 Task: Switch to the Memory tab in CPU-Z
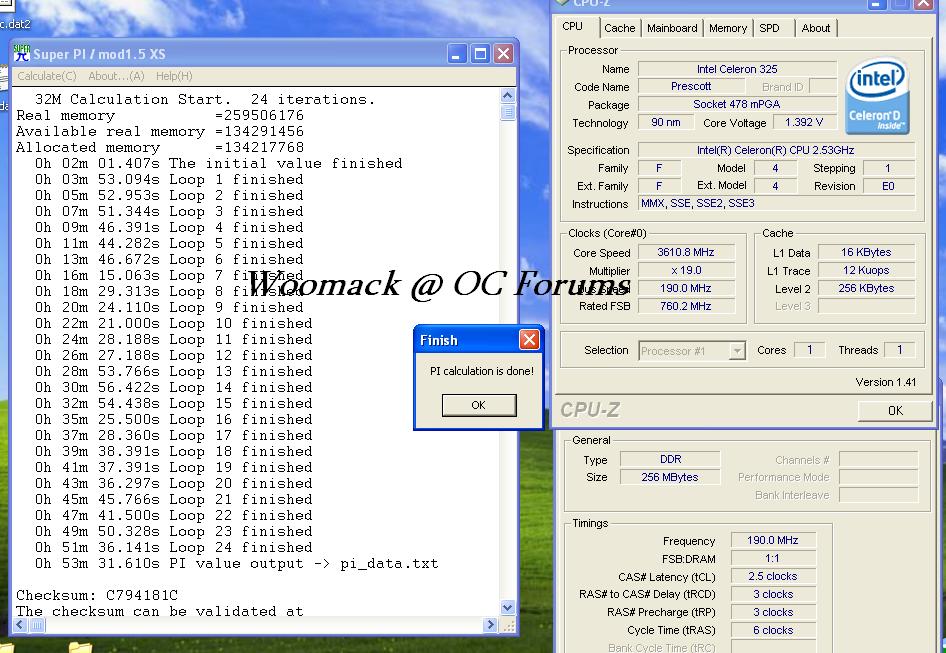click(x=728, y=28)
